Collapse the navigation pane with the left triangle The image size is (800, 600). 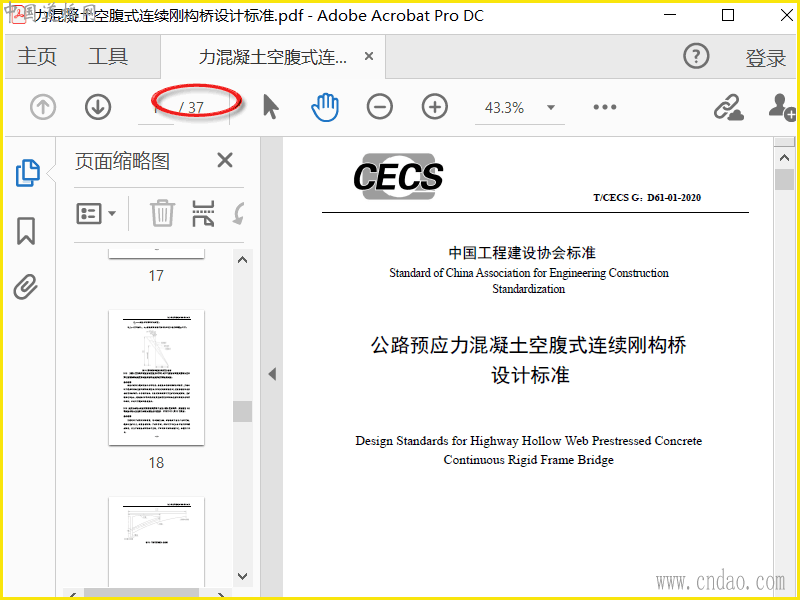click(x=272, y=374)
